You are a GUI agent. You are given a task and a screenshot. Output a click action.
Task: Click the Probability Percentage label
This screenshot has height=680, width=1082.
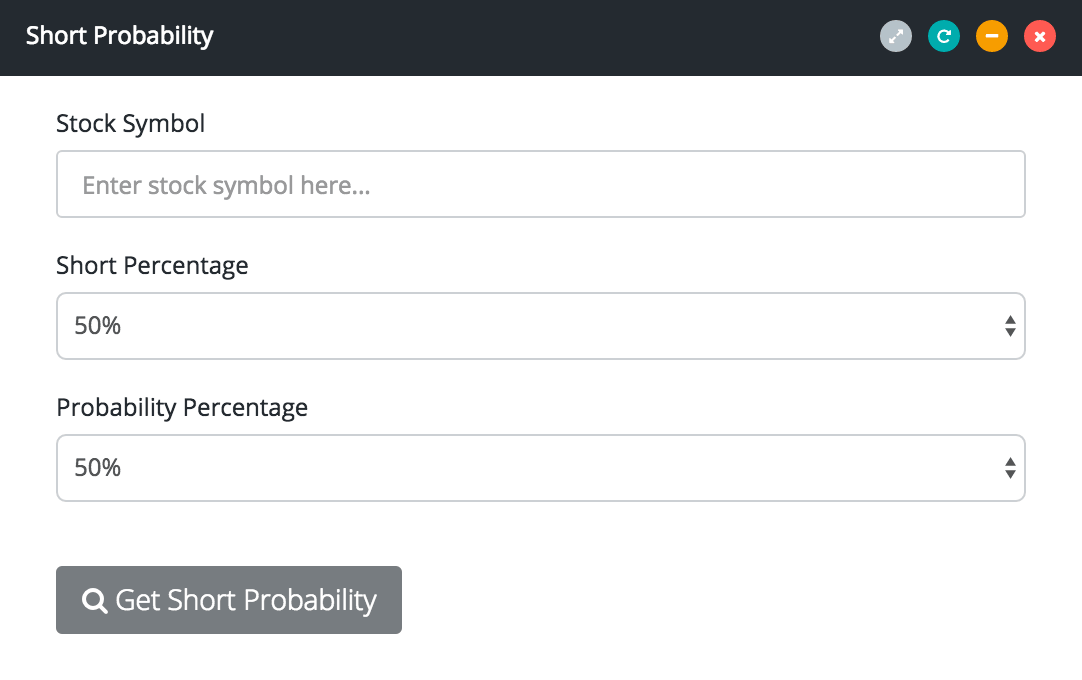tap(182, 408)
